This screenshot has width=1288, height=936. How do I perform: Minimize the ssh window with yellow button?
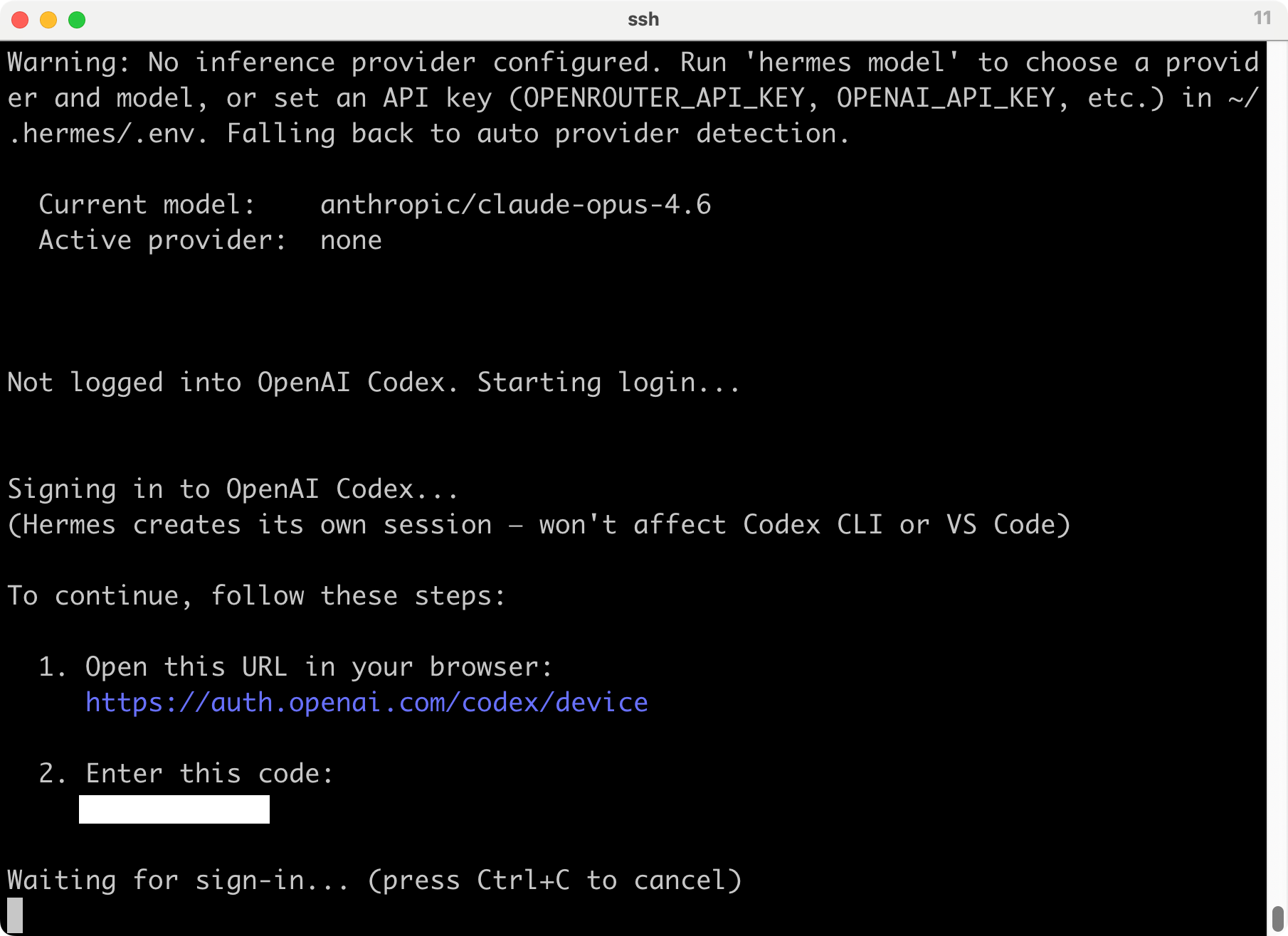[x=48, y=20]
